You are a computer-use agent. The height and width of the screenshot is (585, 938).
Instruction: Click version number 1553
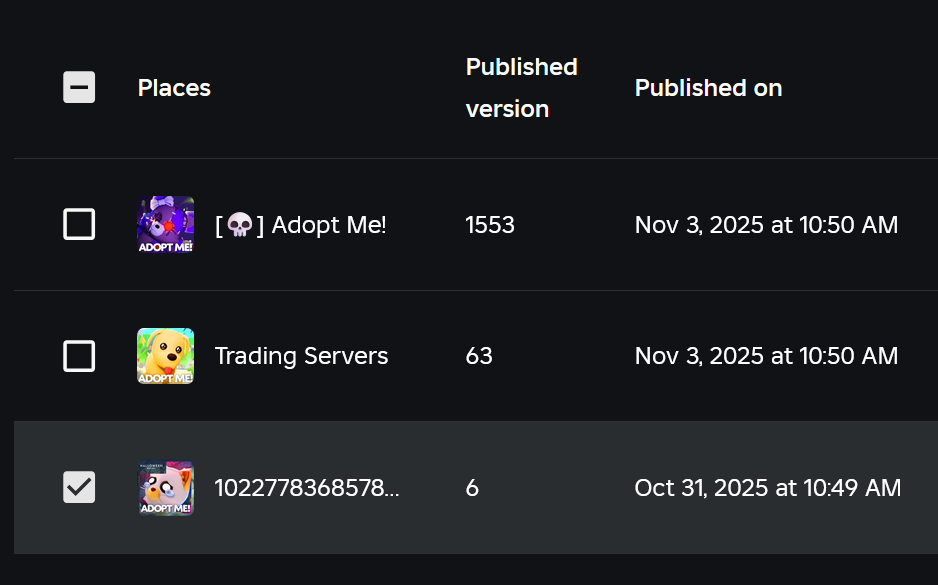490,225
